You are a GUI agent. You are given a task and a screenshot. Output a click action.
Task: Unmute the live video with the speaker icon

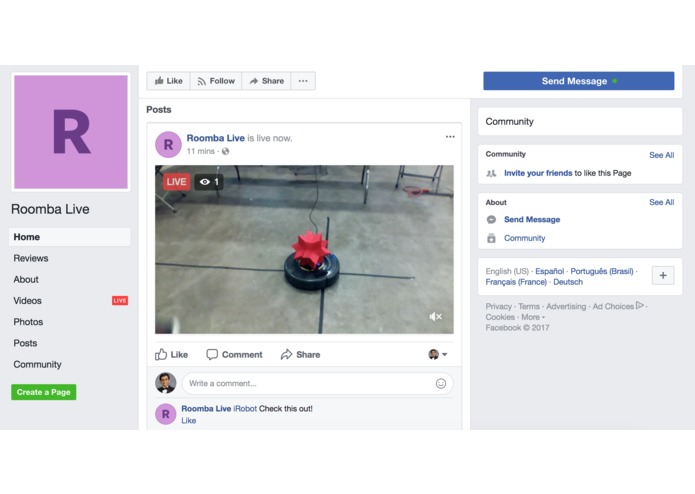click(x=435, y=316)
